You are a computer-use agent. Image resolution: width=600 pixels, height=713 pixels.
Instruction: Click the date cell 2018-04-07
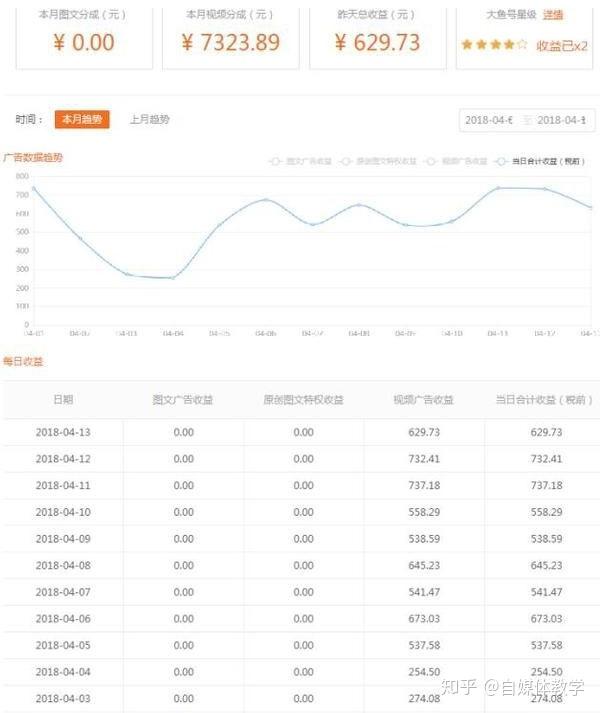(x=63, y=592)
